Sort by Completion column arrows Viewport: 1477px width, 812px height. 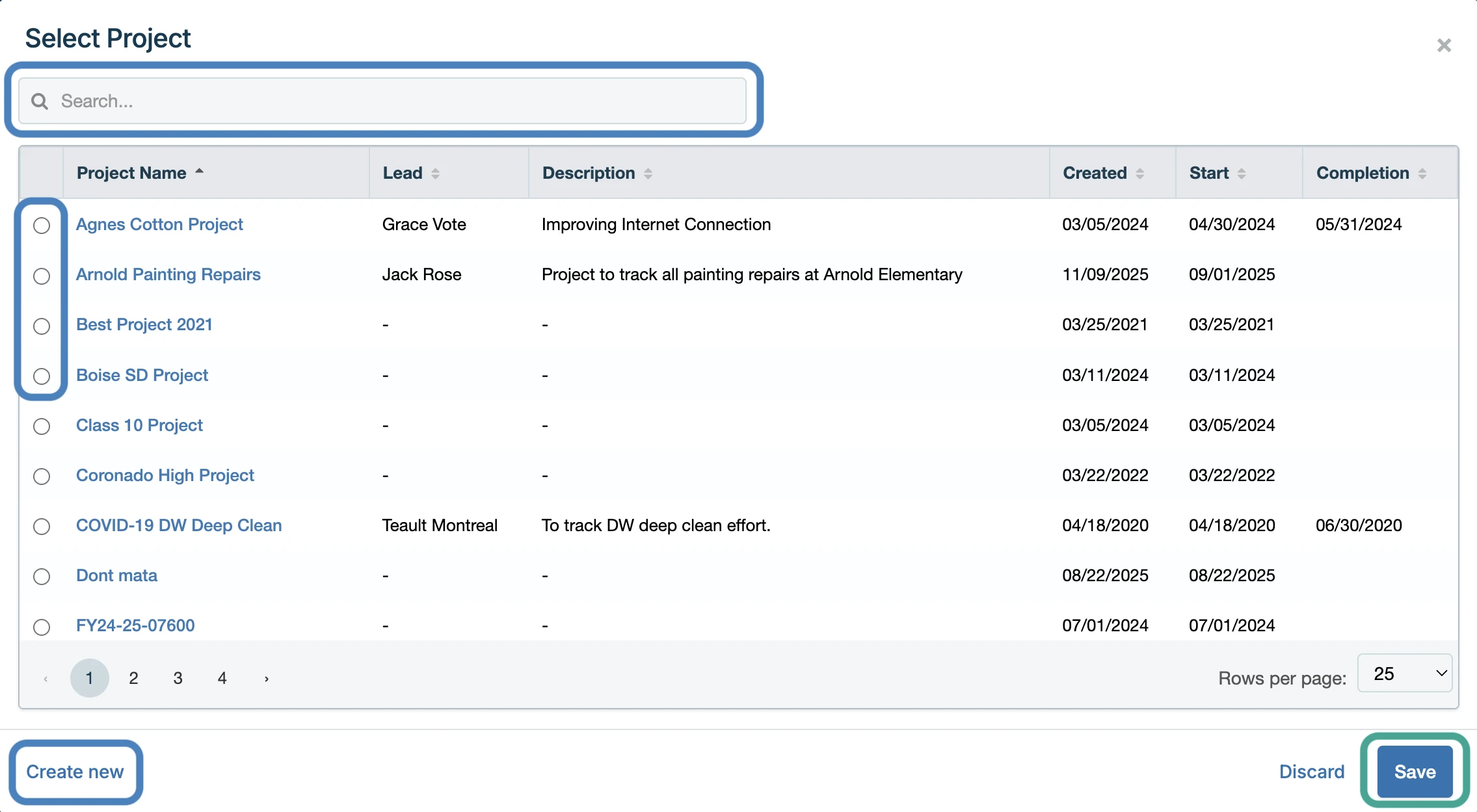coord(1422,174)
